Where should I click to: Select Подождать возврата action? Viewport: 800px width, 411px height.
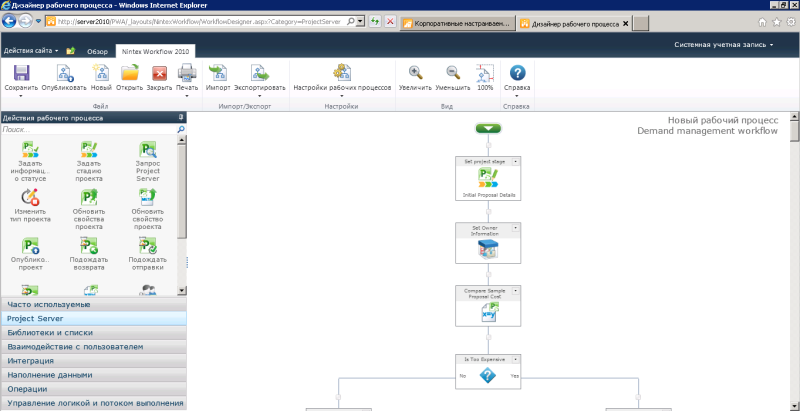point(89,253)
